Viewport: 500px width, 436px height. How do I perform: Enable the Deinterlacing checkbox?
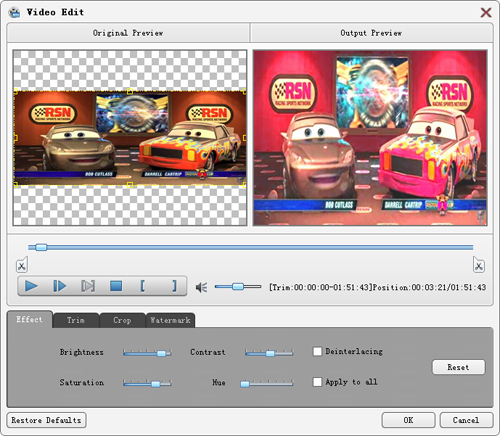(317, 351)
